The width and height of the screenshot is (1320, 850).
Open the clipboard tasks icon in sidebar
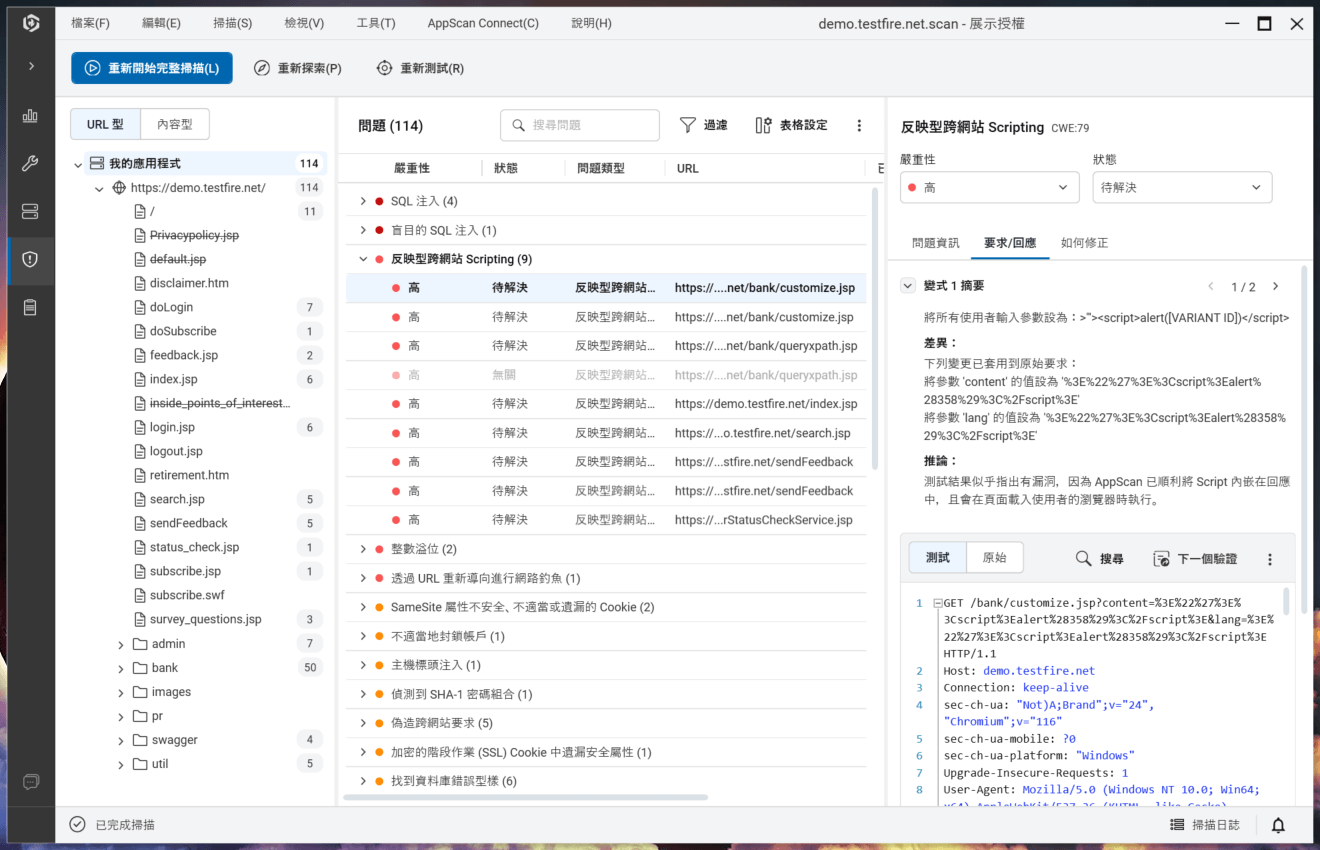pyautogui.click(x=30, y=308)
